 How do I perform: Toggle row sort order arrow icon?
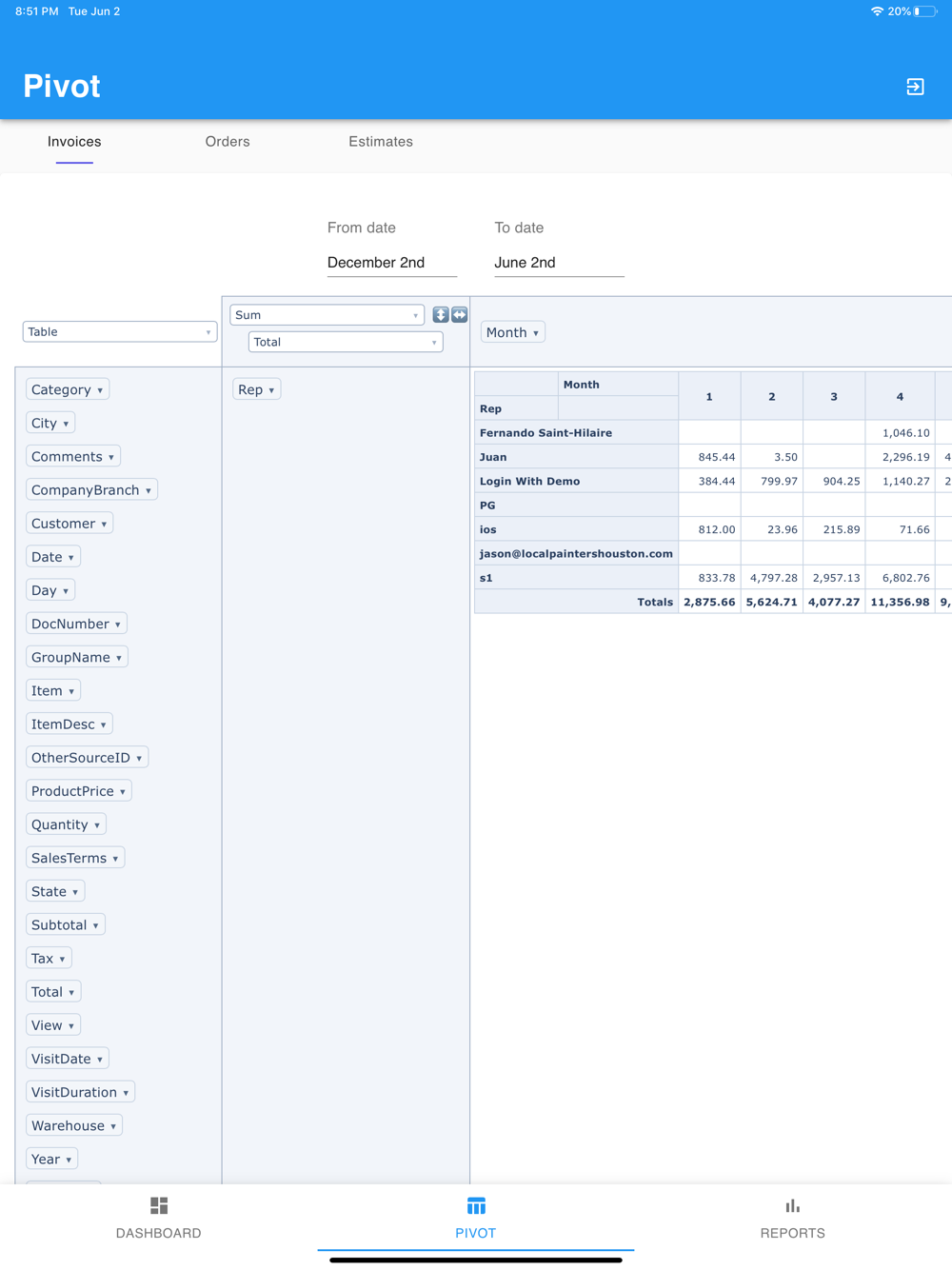coord(441,314)
